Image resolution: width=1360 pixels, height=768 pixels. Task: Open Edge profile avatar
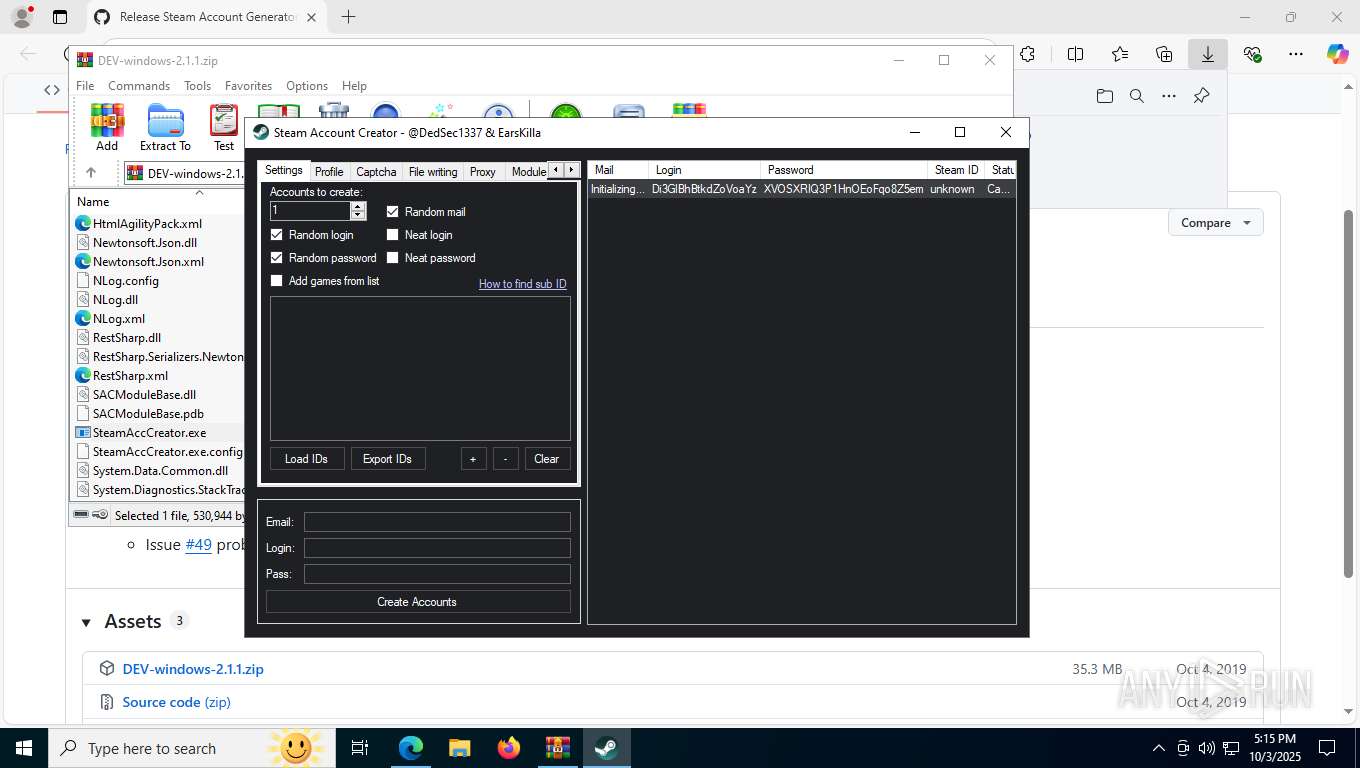tap(22, 17)
